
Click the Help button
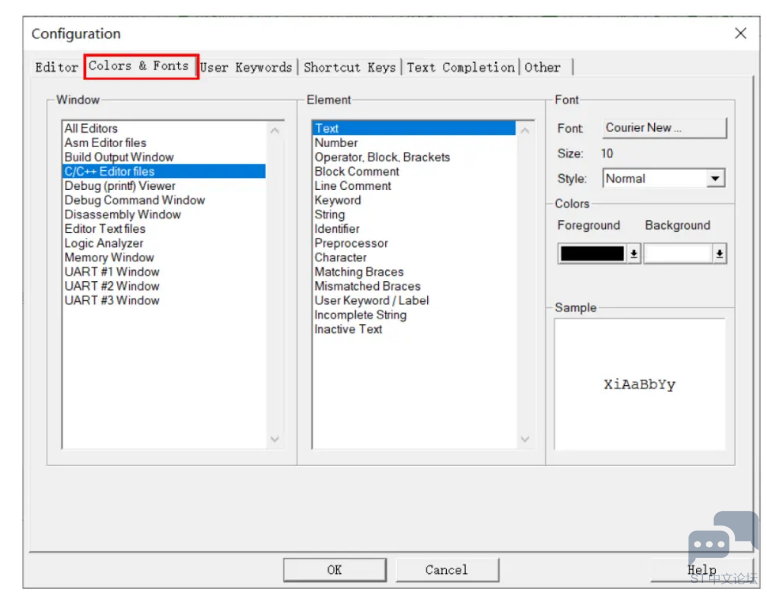702,570
